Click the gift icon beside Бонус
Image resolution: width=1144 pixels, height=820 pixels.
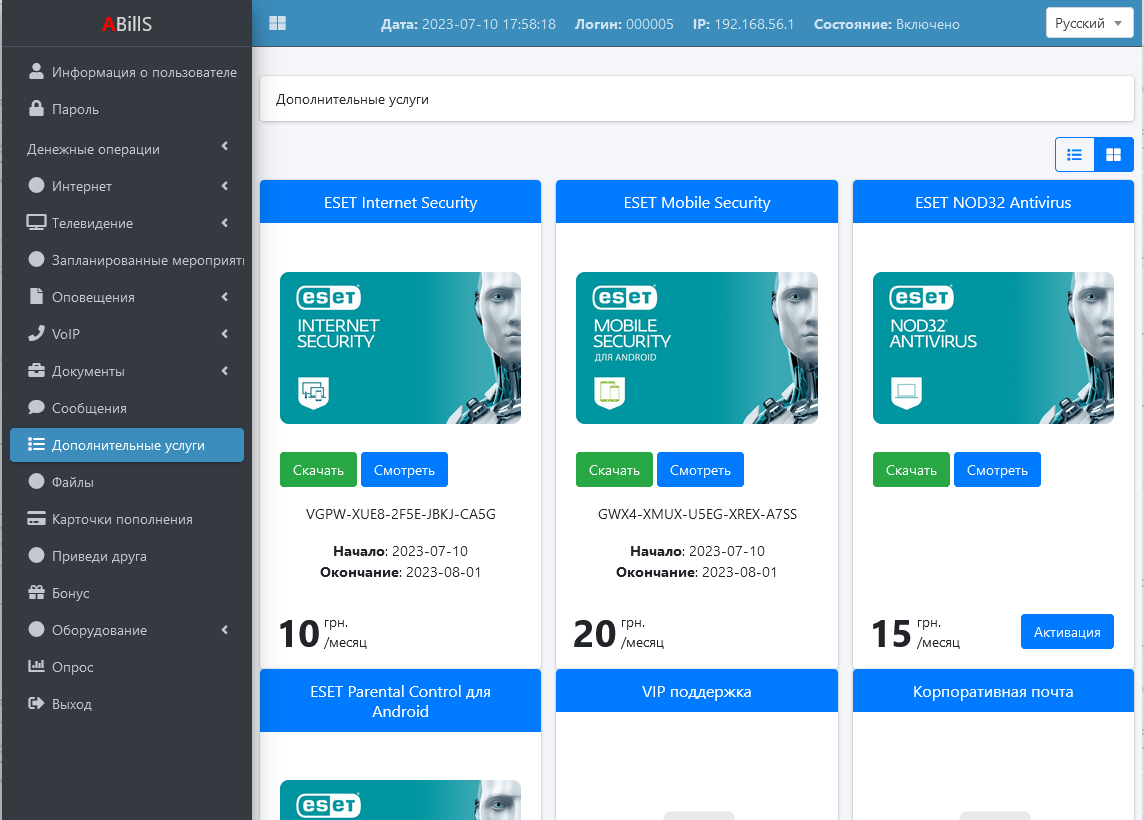(36, 592)
